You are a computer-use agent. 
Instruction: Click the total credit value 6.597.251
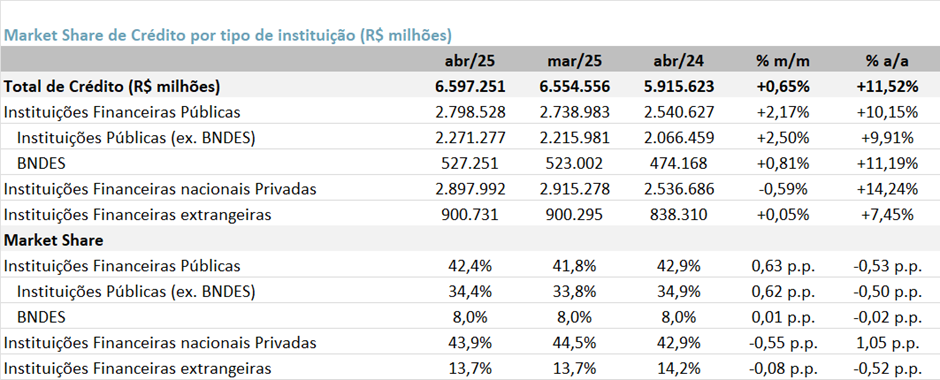pyautogui.click(x=471, y=87)
